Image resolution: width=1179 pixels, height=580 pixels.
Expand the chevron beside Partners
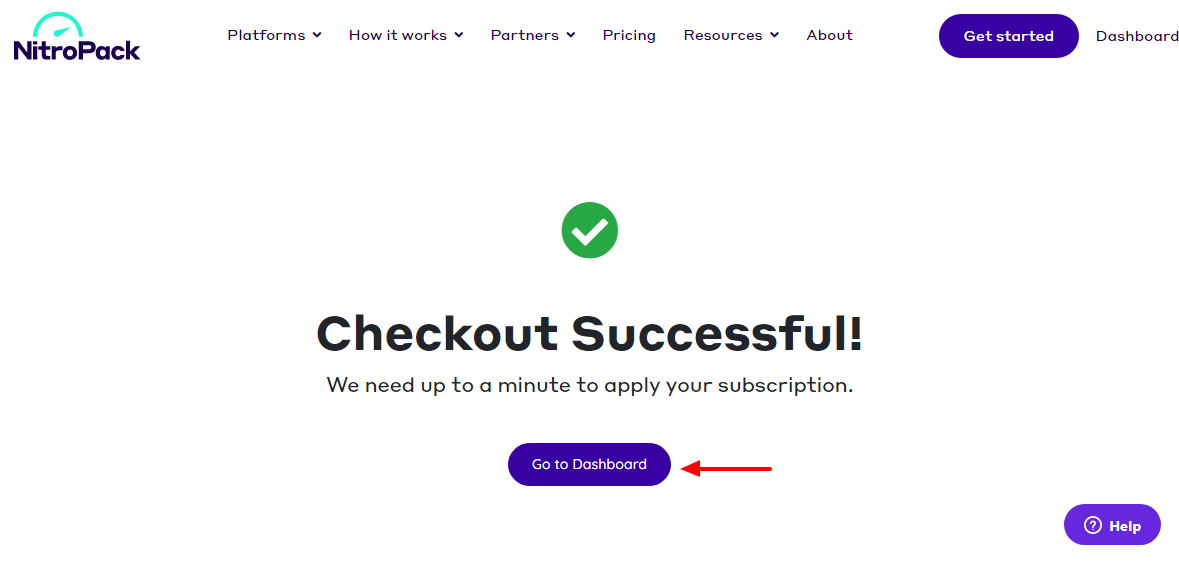coord(571,35)
